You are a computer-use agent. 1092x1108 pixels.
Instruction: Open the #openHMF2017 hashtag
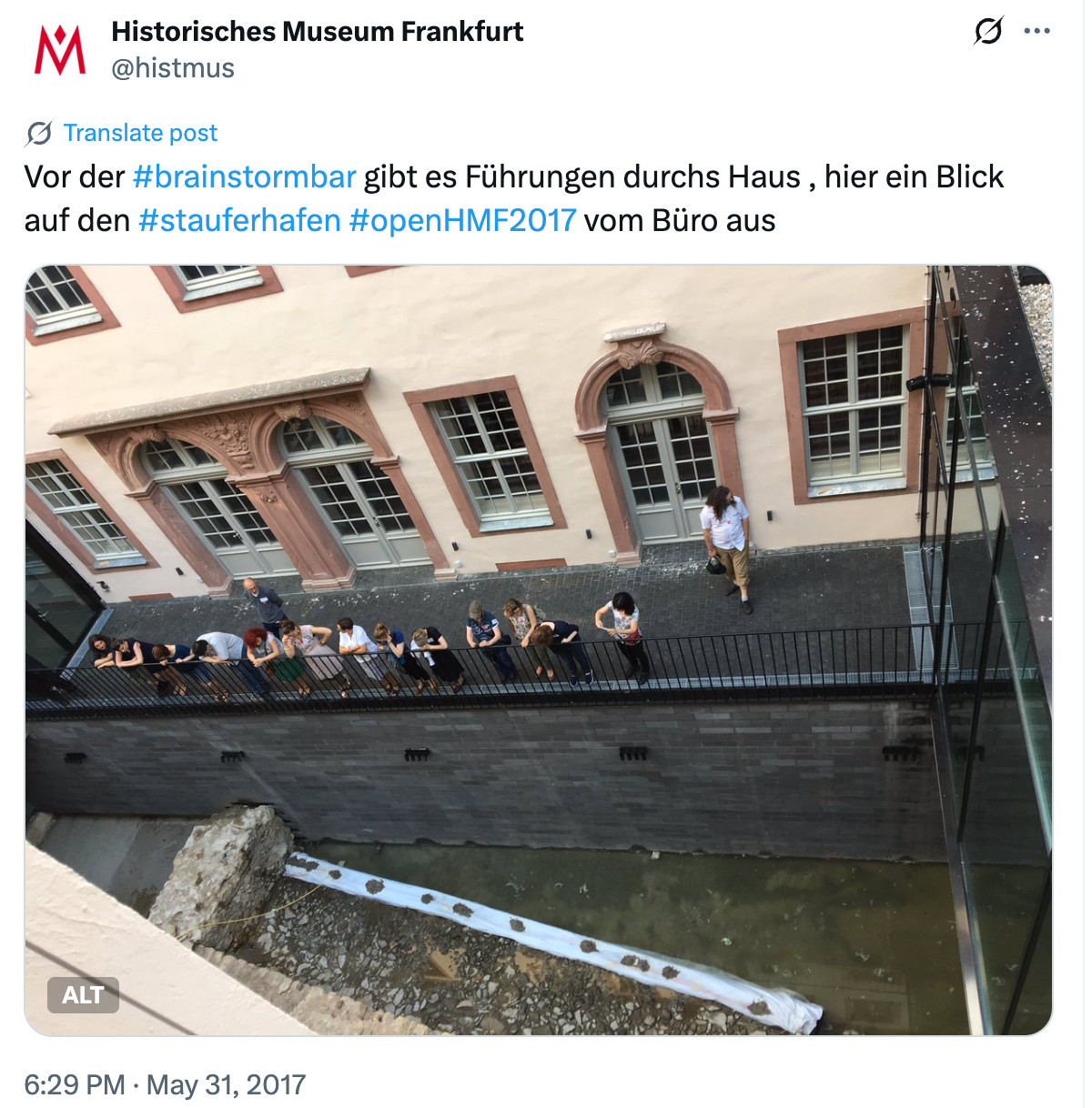[462, 220]
